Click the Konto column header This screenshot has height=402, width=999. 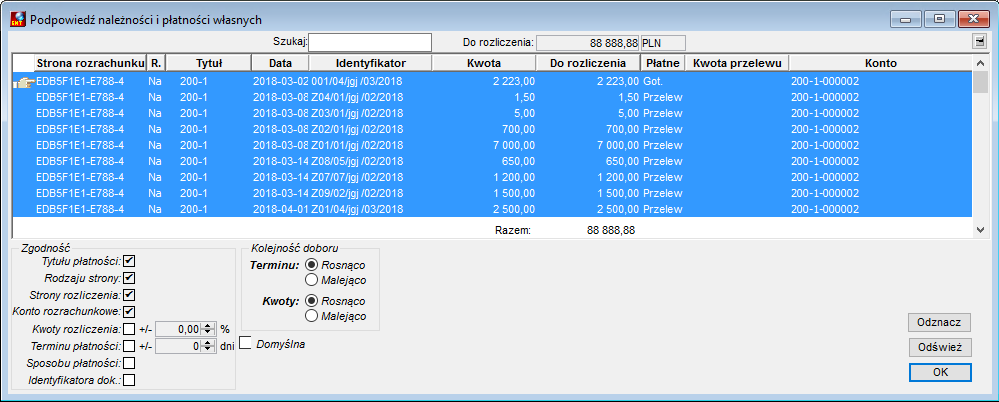[x=881, y=63]
